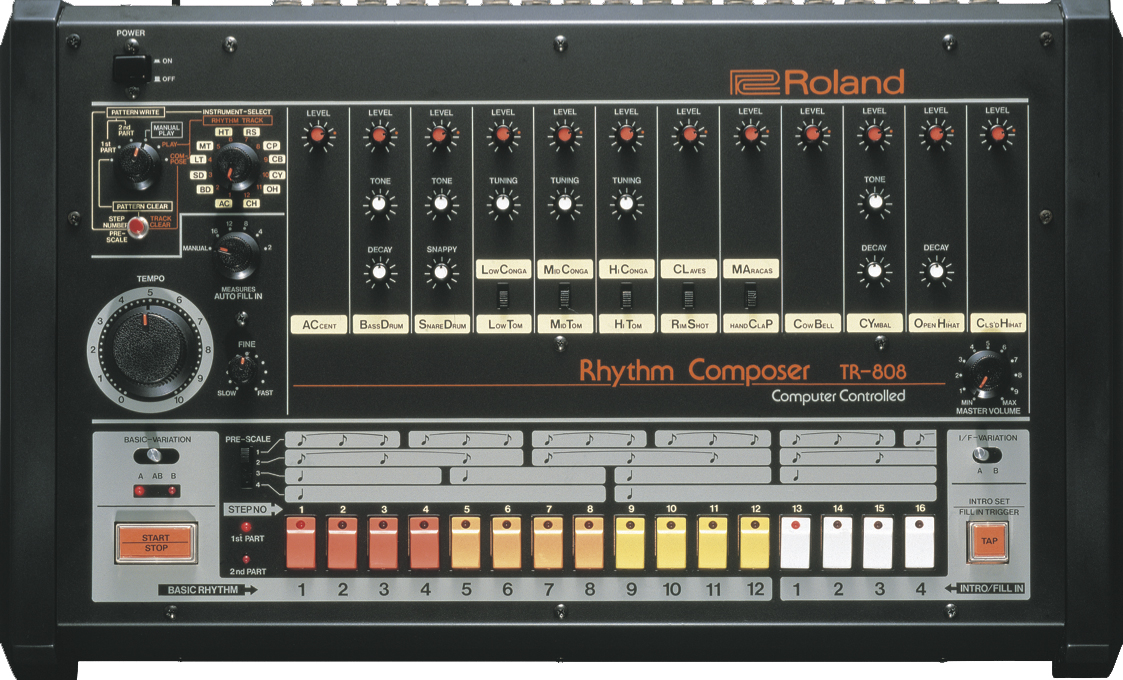Image resolution: width=1123 pixels, height=680 pixels.
Task: Hit the red Pattern Clear button
Action: click(x=138, y=227)
